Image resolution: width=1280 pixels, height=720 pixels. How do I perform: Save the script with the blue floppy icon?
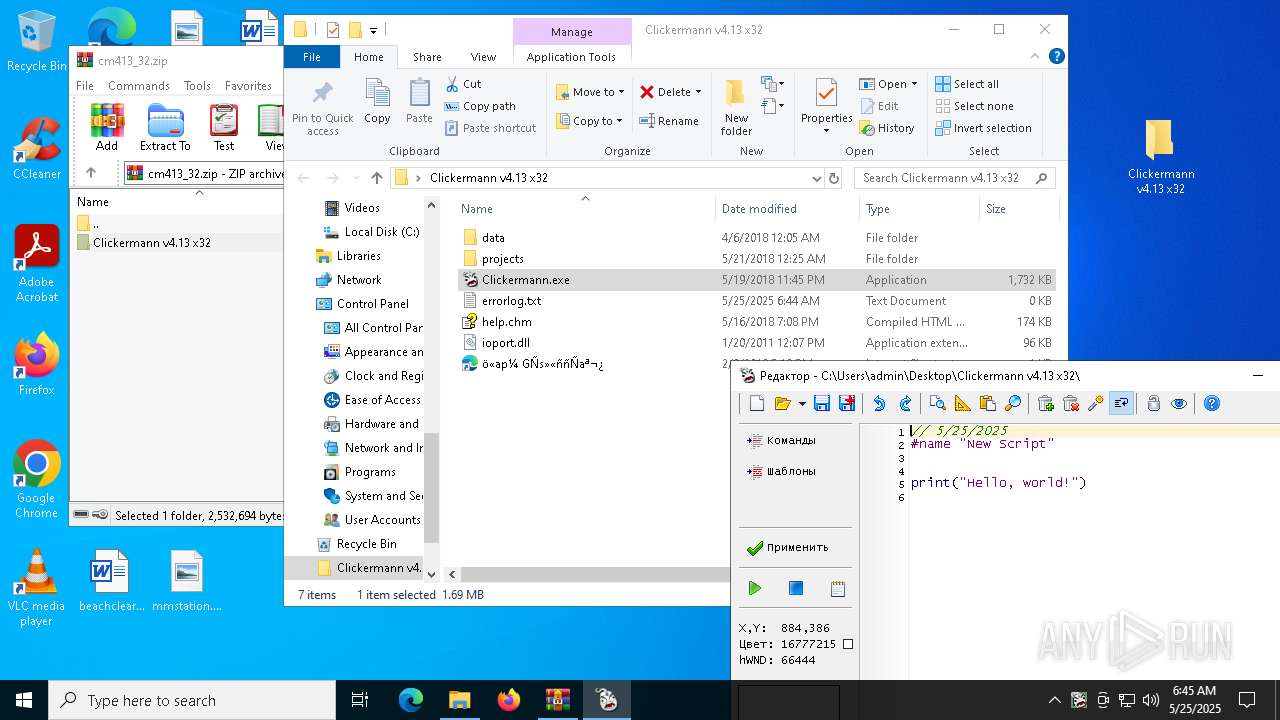822,403
